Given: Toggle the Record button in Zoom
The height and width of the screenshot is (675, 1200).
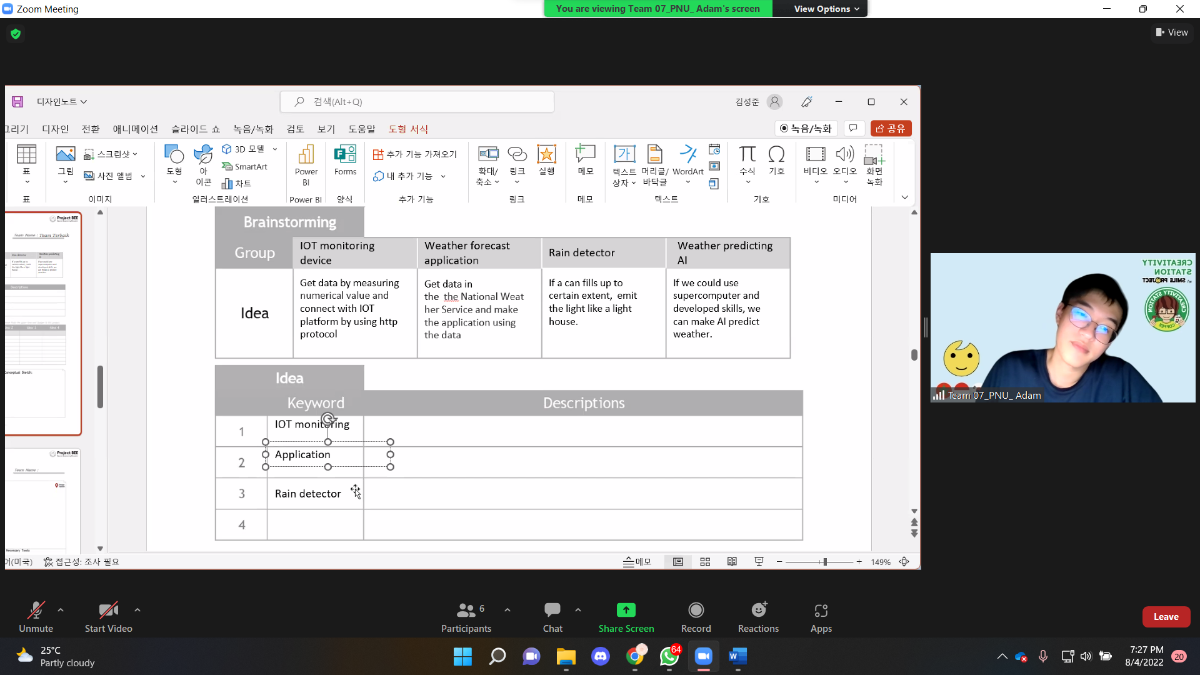Looking at the screenshot, I should (x=696, y=611).
